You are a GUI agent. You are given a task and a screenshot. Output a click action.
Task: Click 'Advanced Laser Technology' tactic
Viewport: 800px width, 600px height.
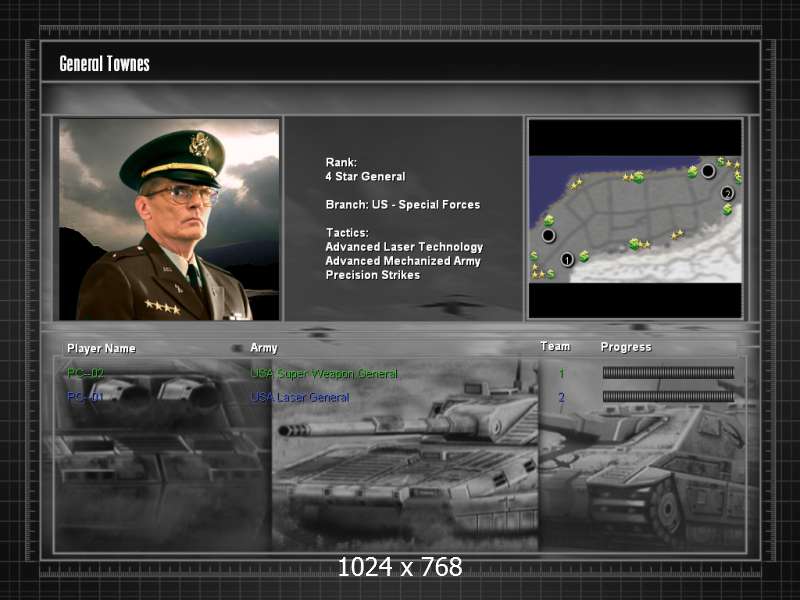(x=405, y=247)
